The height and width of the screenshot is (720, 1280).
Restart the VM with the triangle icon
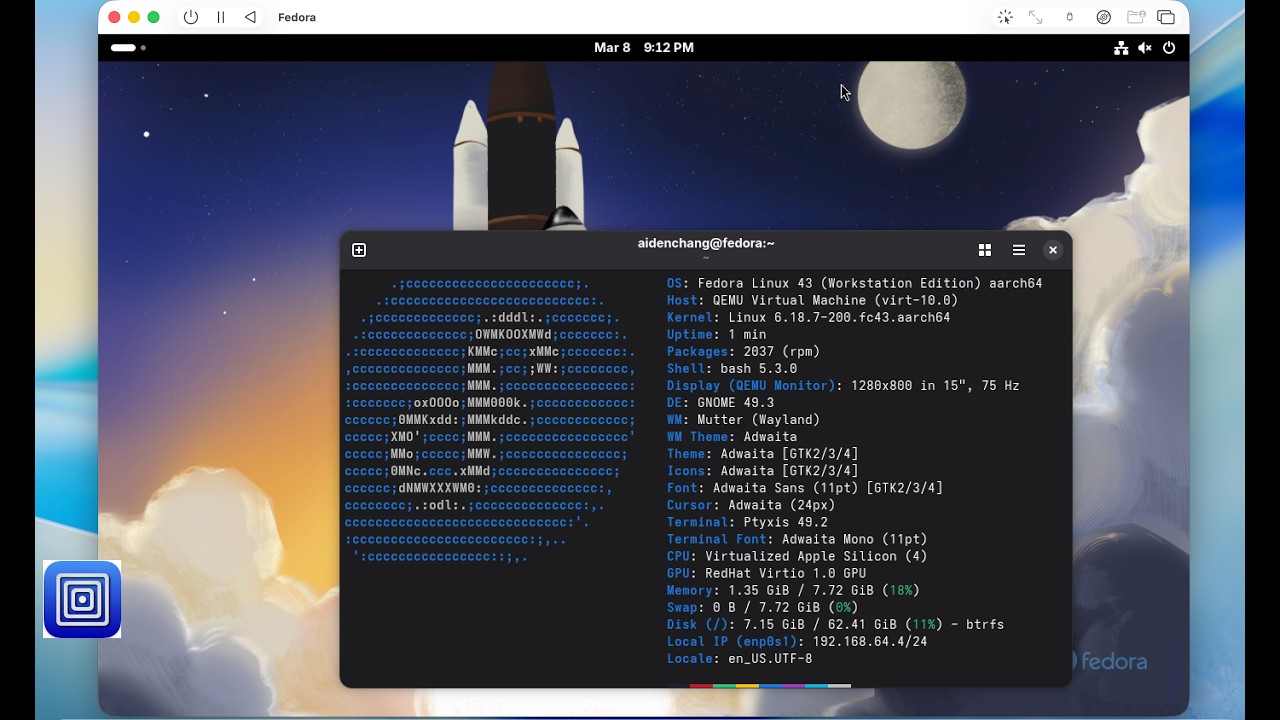click(x=250, y=17)
